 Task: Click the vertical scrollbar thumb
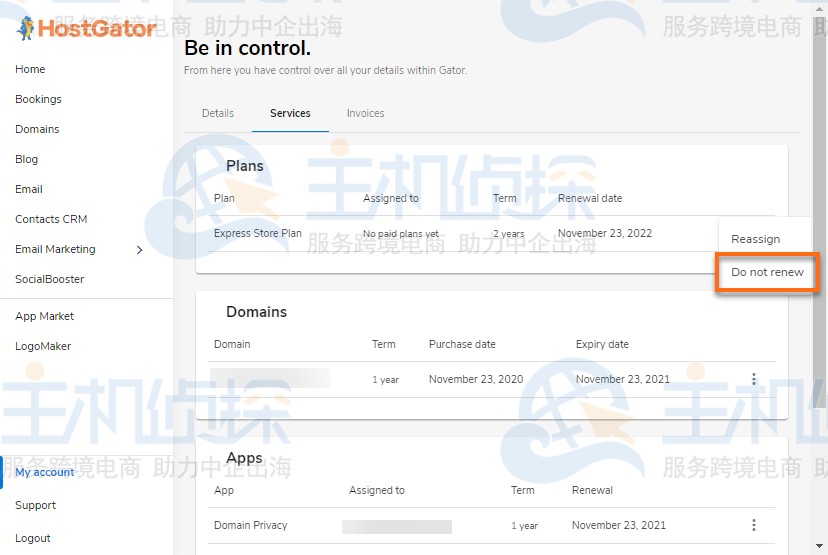[x=819, y=211]
